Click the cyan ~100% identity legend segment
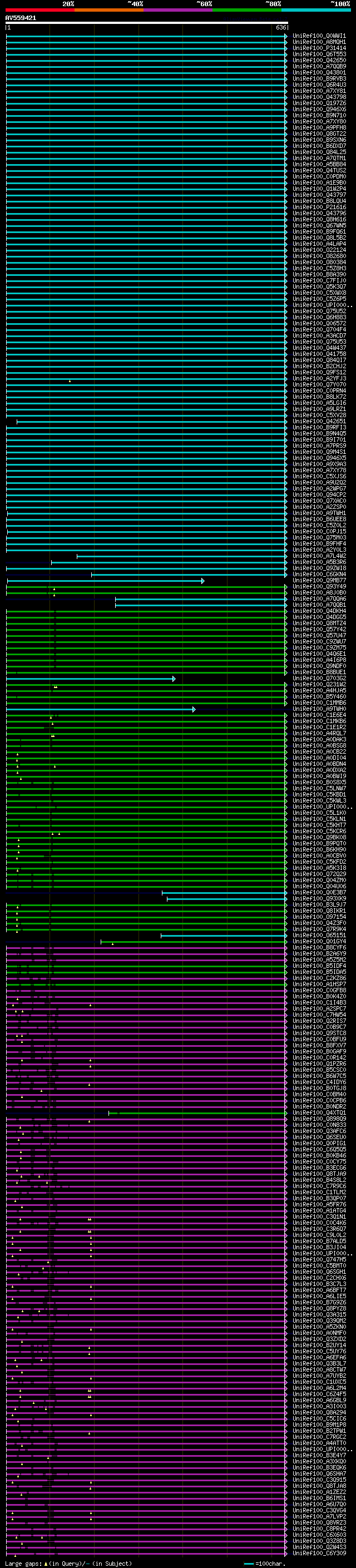 coord(316,10)
